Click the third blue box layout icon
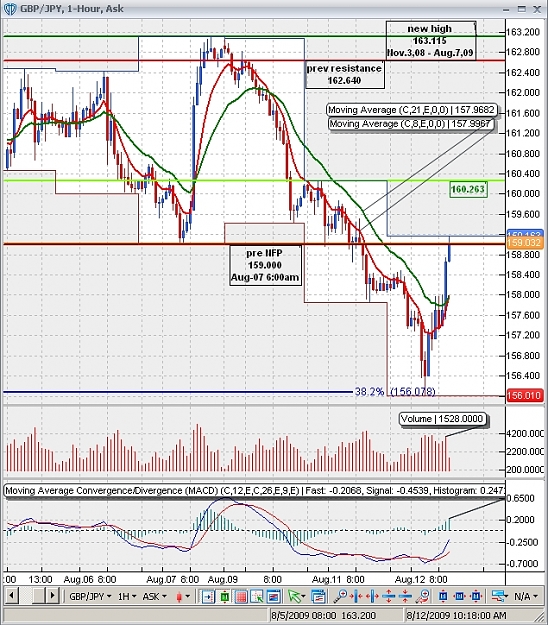The width and height of the screenshot is (548, 625). (476, 597)
